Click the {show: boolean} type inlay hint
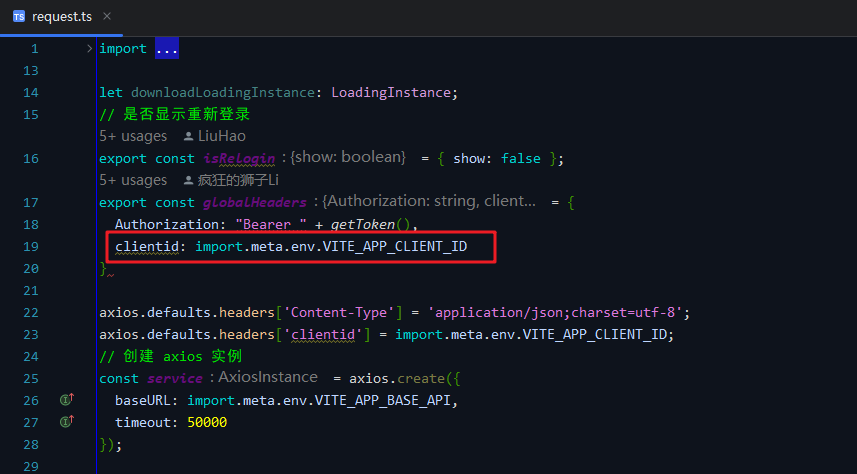Image resolution: width=857 pixels, height=474 pixels. click(348, 157)
